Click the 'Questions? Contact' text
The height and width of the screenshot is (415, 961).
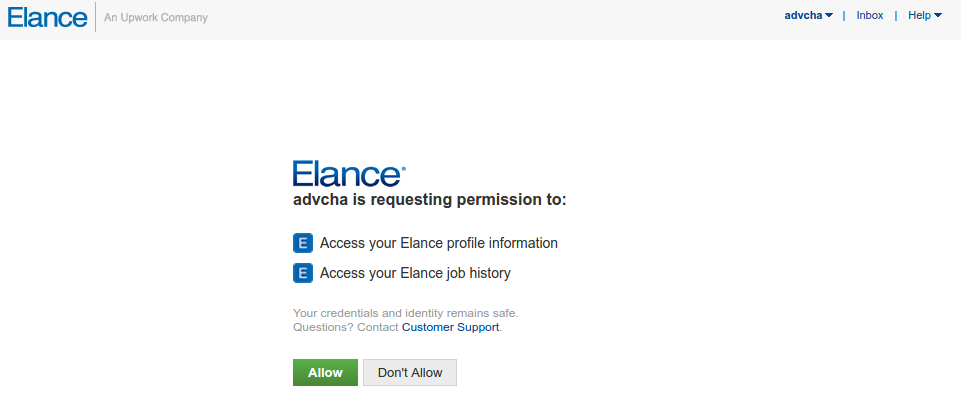(346, 327)
